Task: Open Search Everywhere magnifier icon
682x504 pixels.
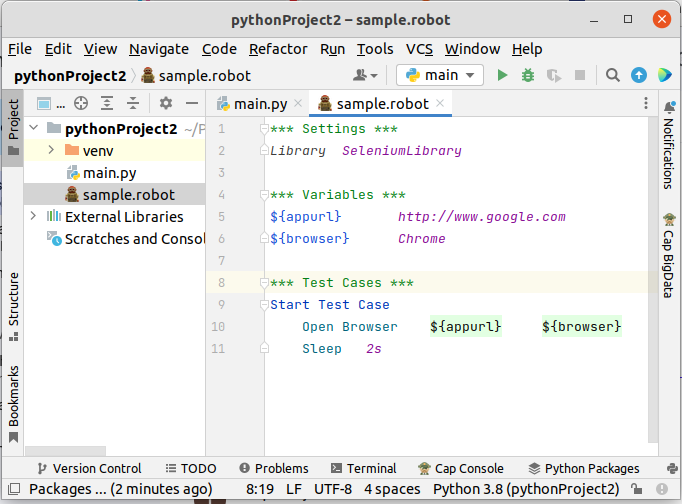Action: (613, 75)
